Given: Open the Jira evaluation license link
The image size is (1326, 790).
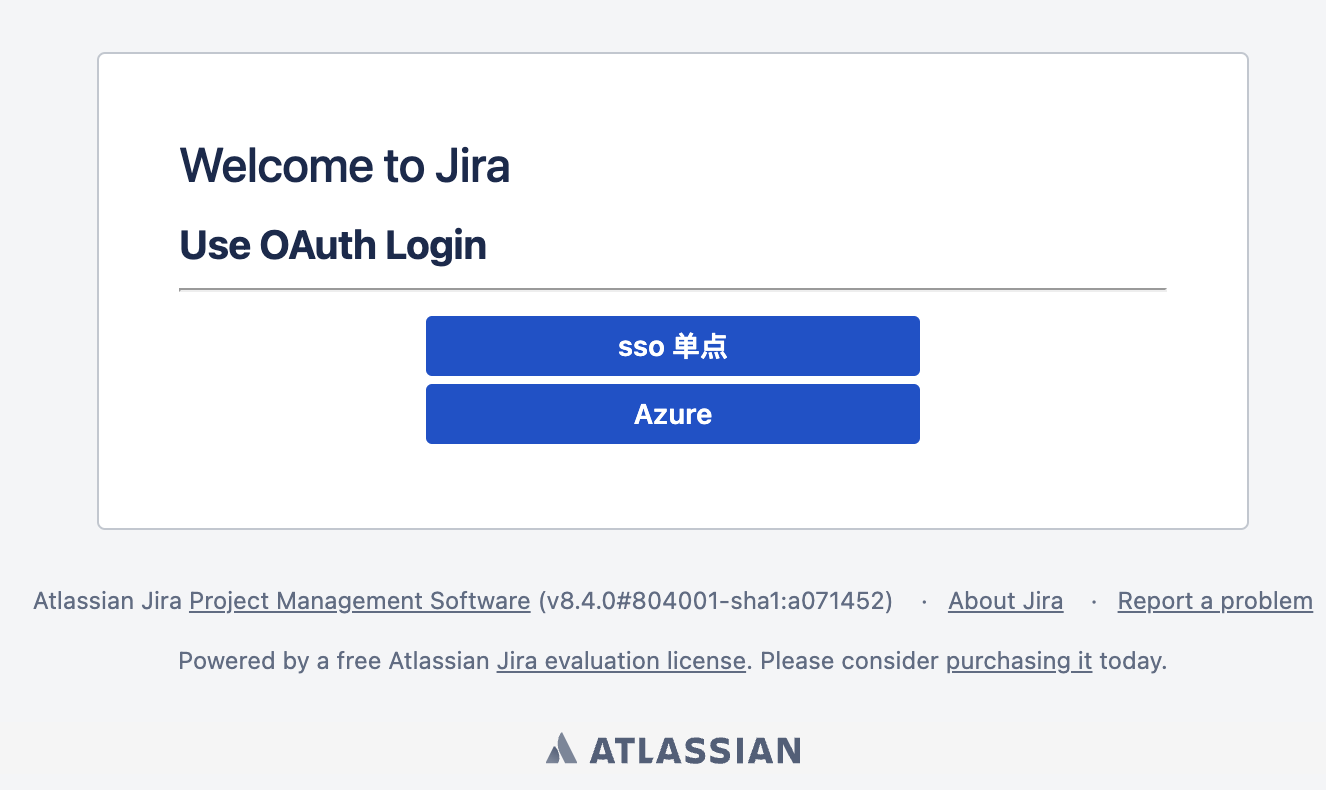Looking at the screenshot, I should tap(620, 661).
